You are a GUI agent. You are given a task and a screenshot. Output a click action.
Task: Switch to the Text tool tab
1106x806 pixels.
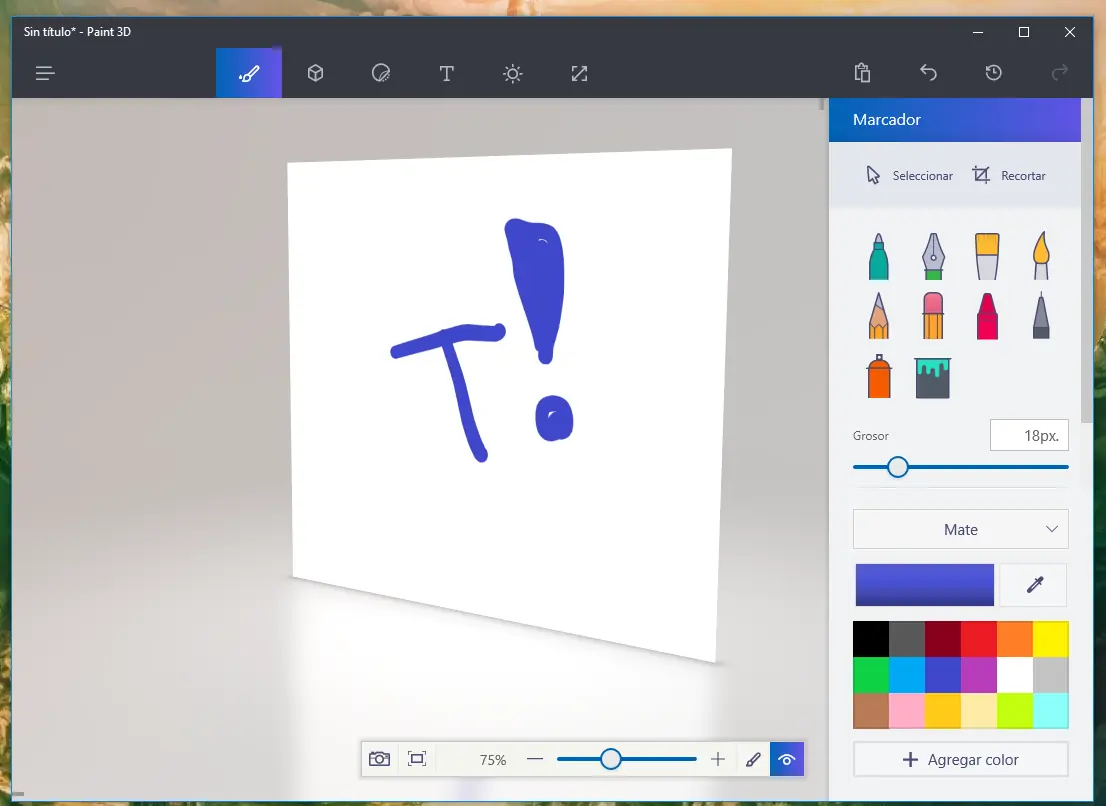(446, 73)
